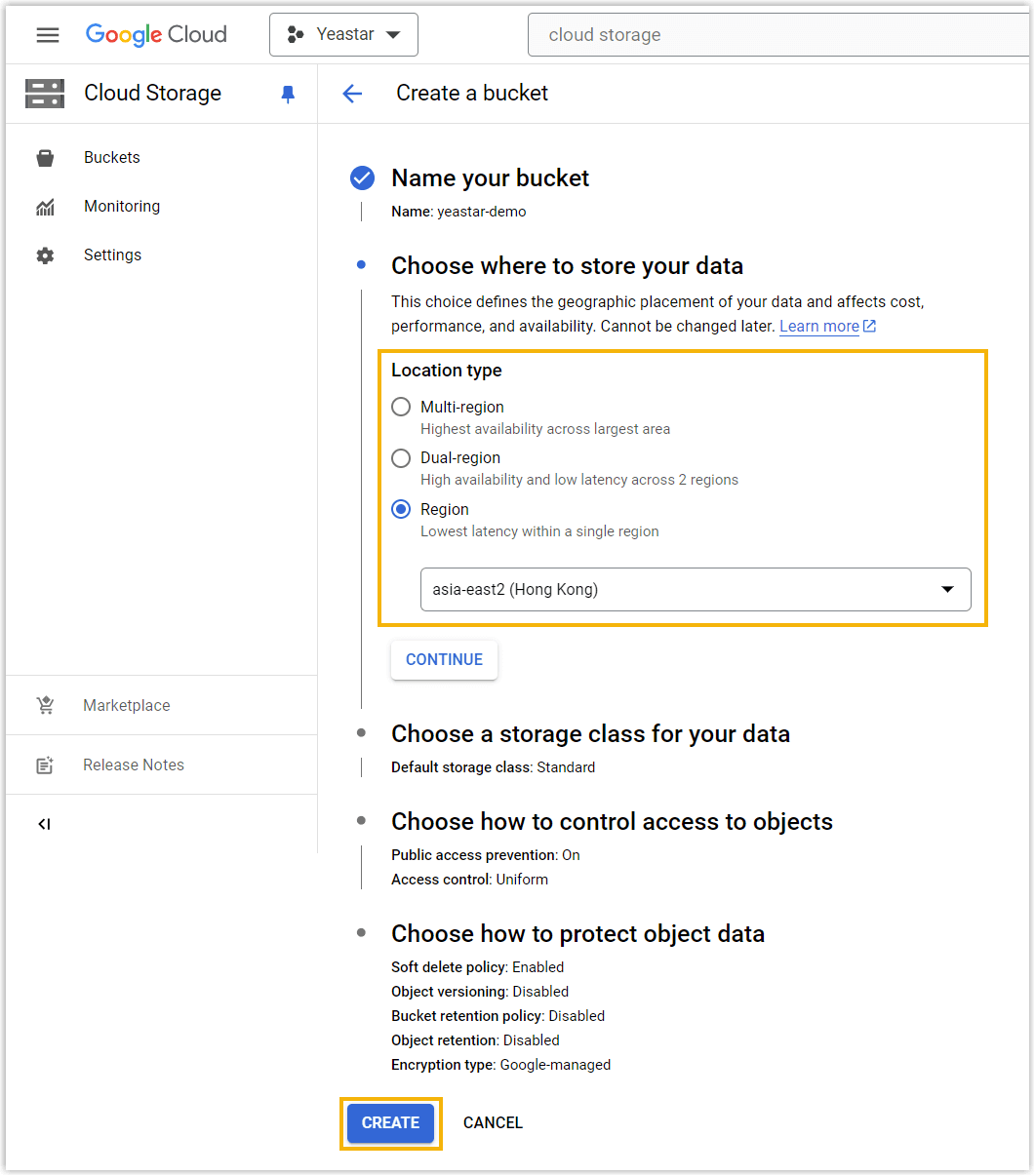Open the Settings section
This screenshot has width=1035, height=1176.
tap(112, 255)
